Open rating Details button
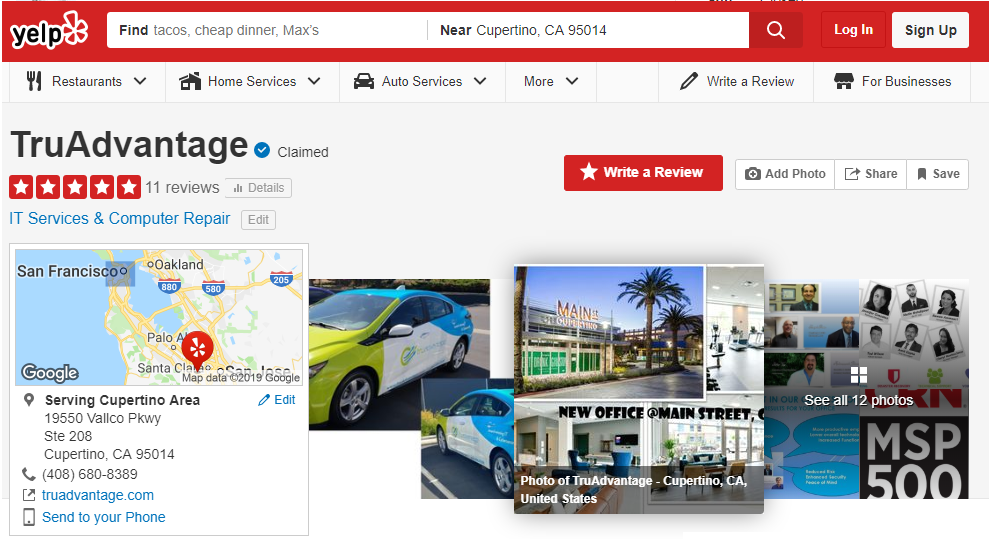 coord(258,188)
